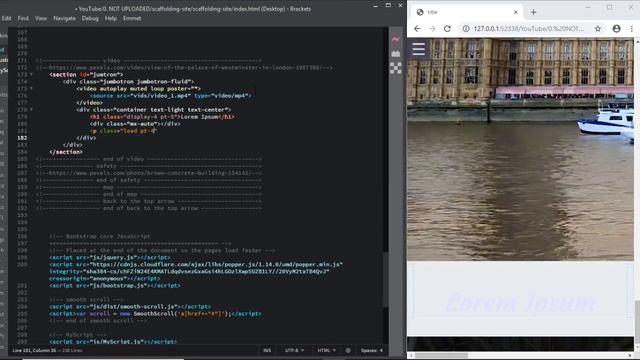
Task: Open the Navigate menu
Action: pyautogui.click(x=64, y=18)
